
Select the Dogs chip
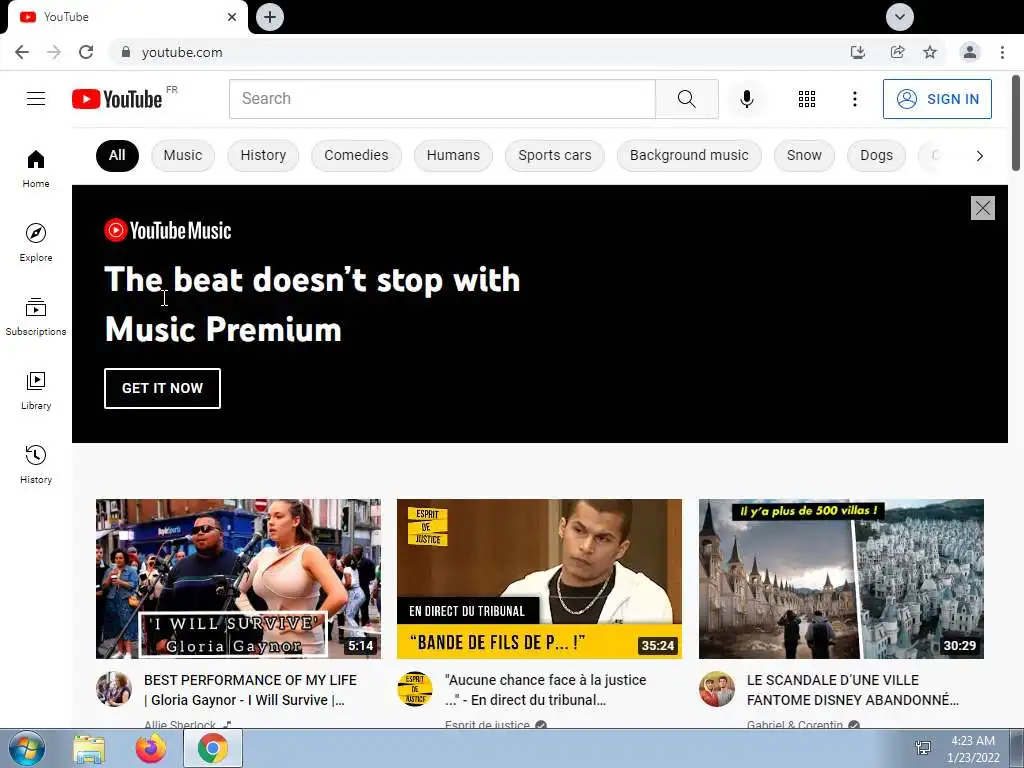click(876, 155)
